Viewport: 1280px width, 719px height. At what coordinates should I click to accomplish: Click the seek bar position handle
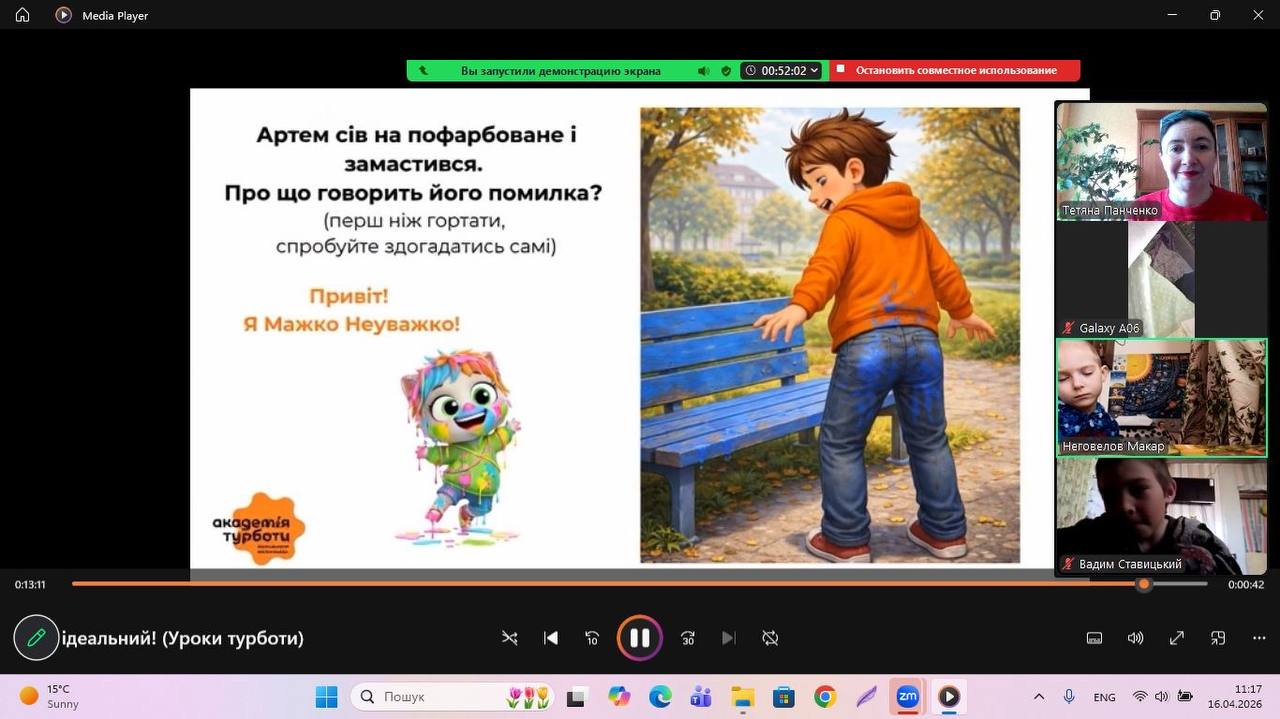click(1144, 584)
